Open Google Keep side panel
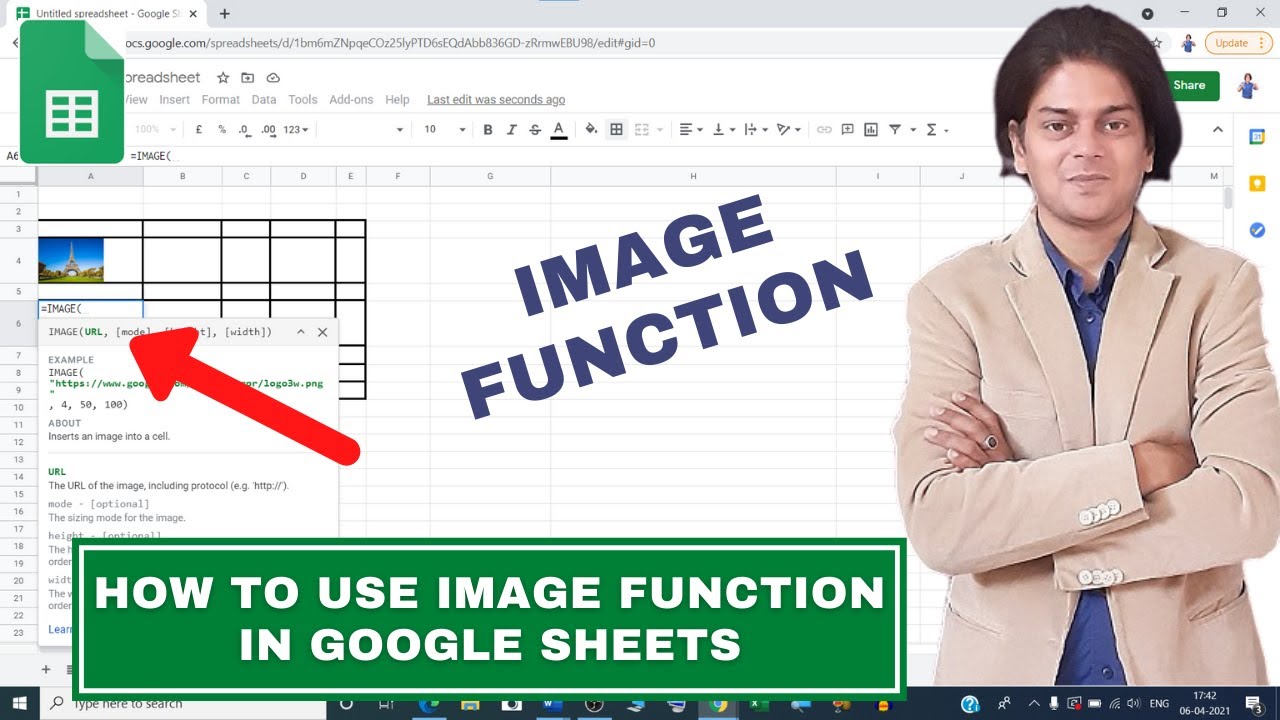 (1257, 184)
